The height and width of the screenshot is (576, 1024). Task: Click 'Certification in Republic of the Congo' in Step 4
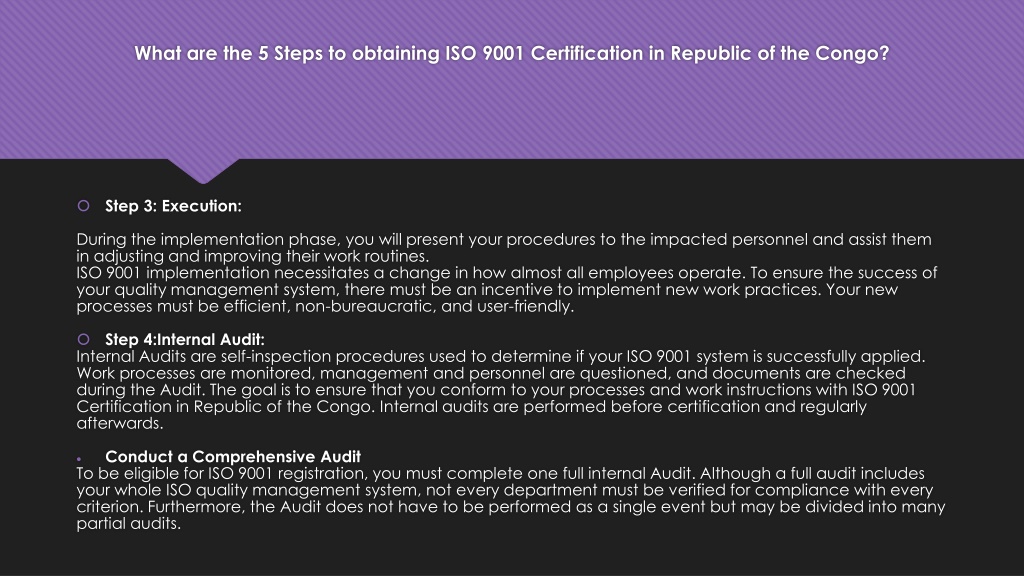coord(225,407)
